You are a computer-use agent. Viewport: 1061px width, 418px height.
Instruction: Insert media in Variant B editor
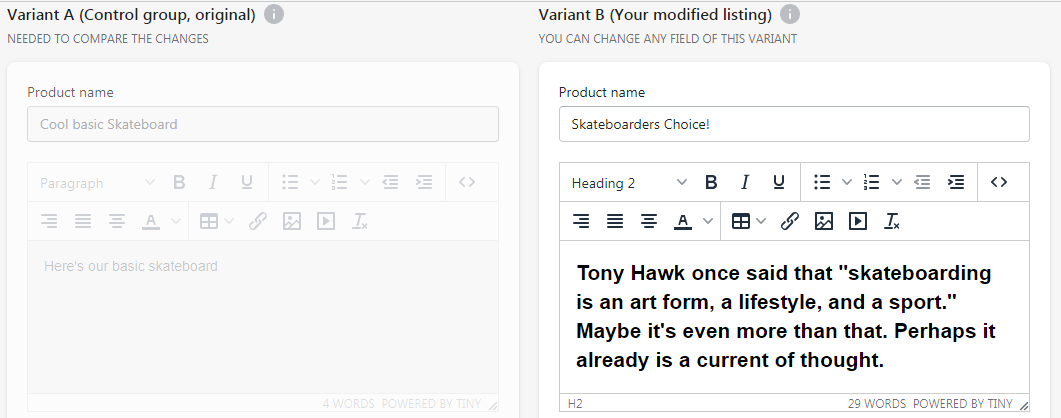pyautogui.click(x=857, y=221)
